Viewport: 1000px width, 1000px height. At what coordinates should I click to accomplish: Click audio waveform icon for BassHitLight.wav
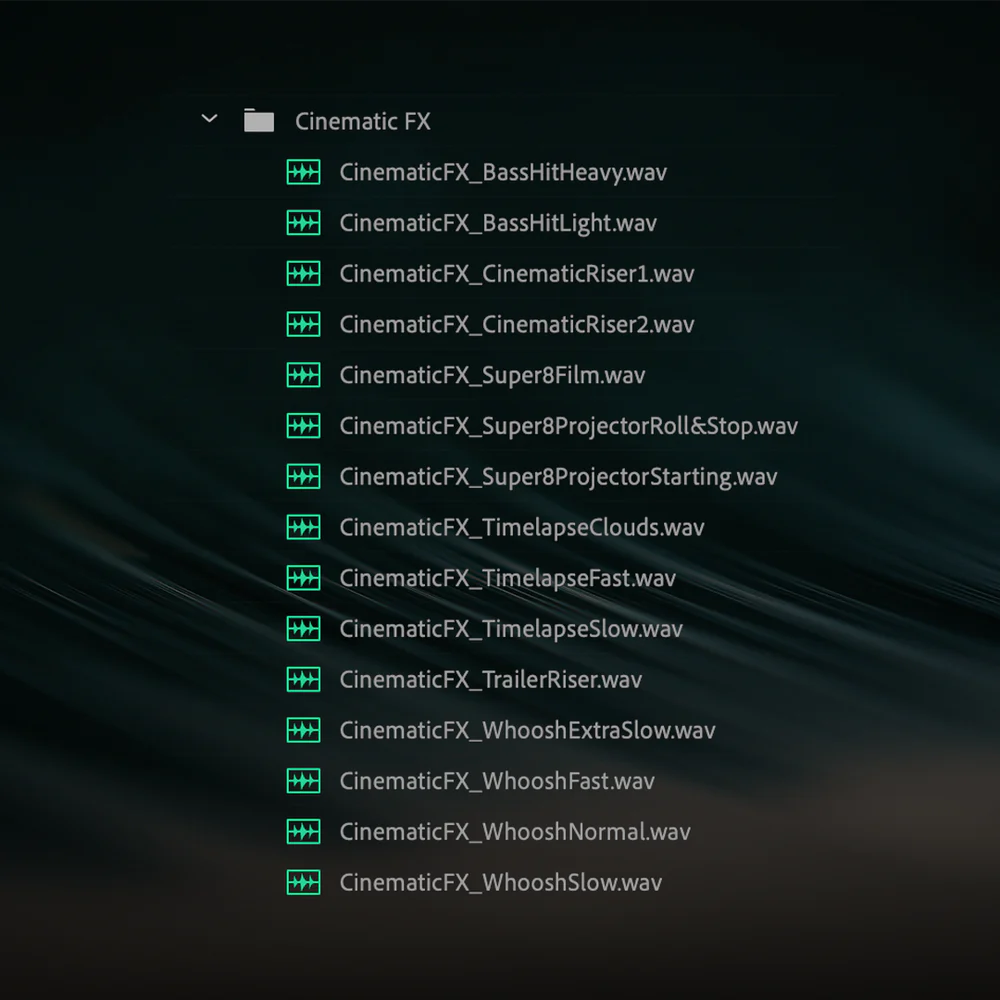(x=304, y=223)
